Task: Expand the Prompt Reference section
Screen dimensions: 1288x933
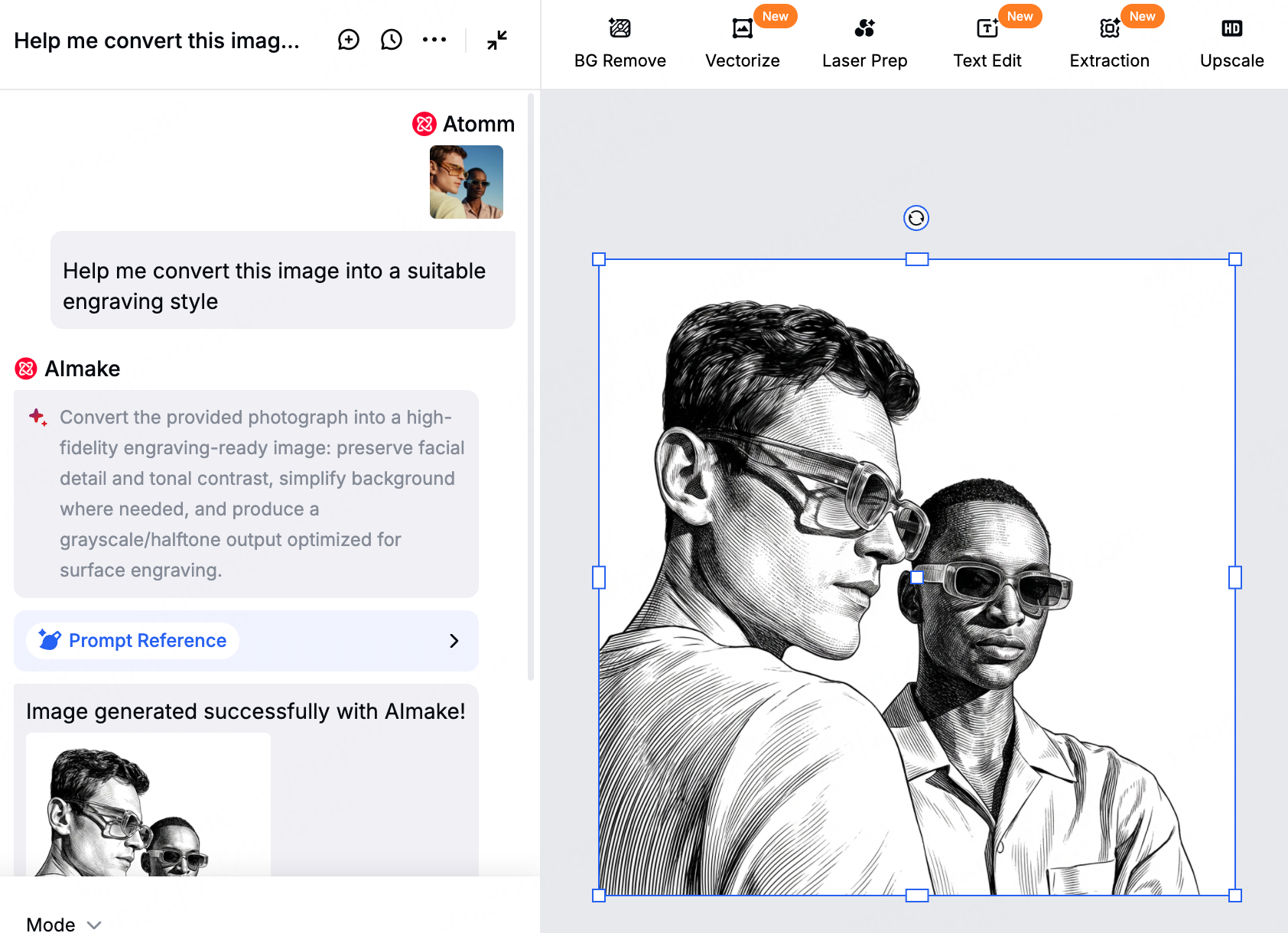Action: [148, 641]
